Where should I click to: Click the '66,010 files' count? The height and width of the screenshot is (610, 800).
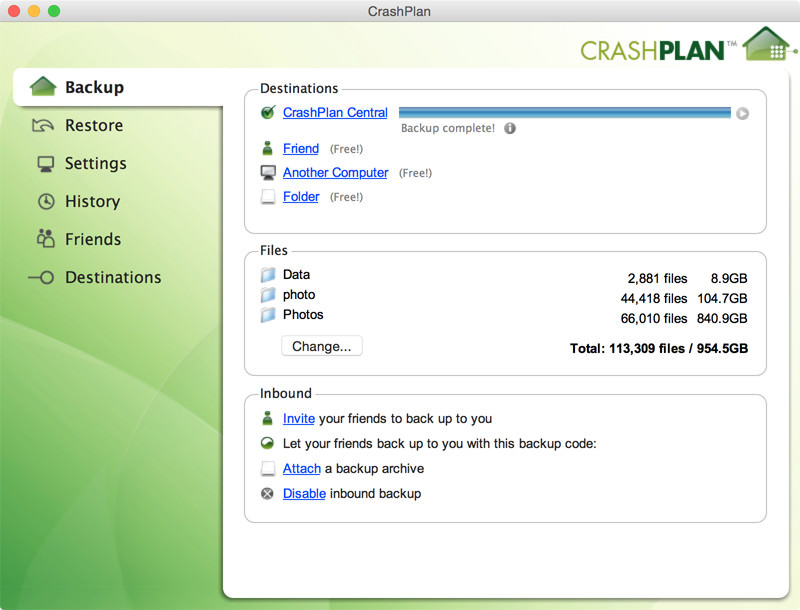pos(654,318)
